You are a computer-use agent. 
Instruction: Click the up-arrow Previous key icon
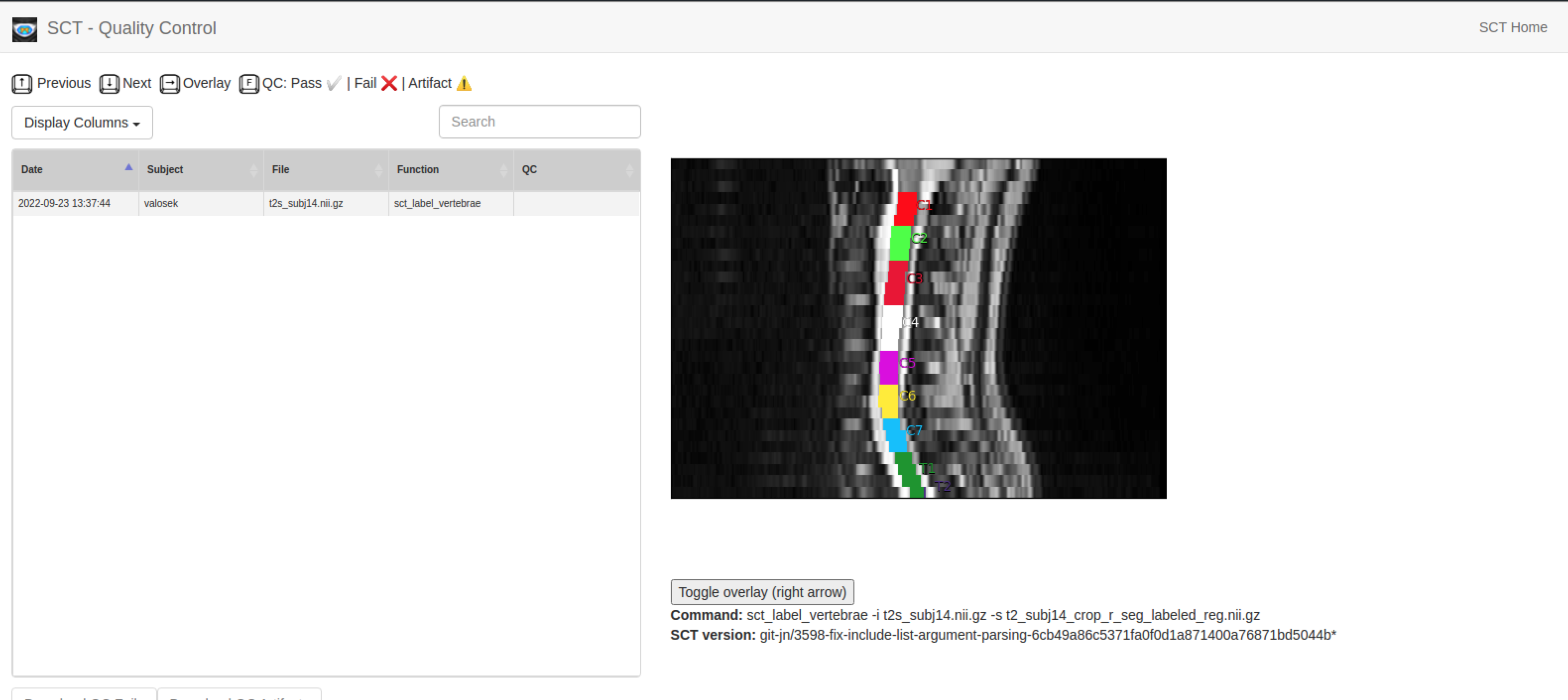tap(21, 84)
